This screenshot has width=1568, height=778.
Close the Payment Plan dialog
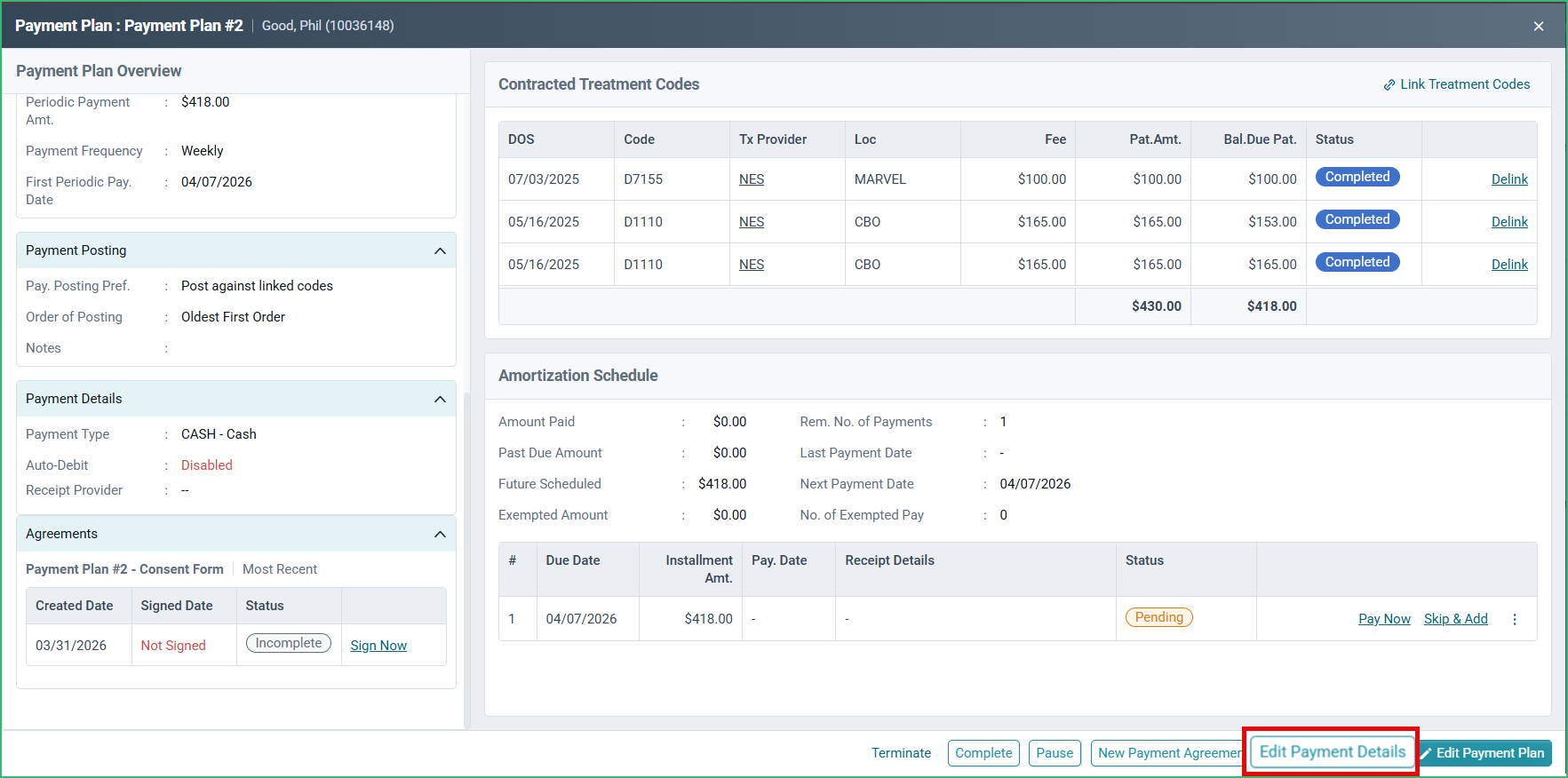[x=1539, y=26]
